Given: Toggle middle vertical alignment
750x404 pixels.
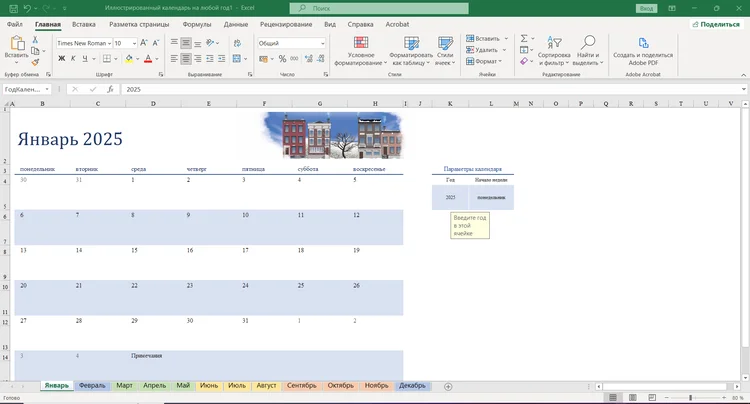Looking at the screenshot, I should tap(186, 43).
